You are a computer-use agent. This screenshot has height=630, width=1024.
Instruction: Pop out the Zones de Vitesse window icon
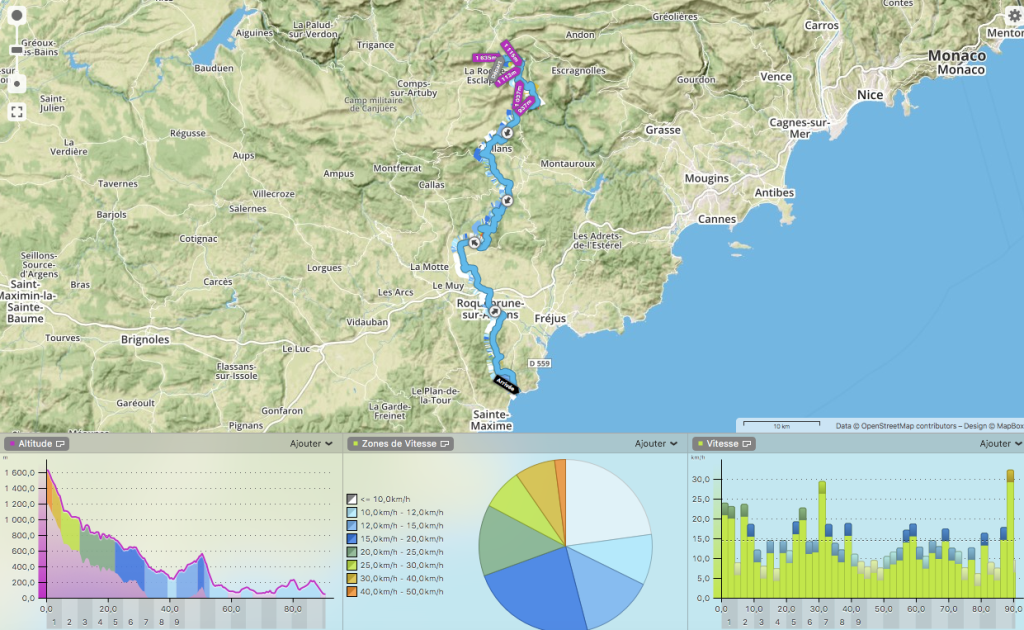(x=446, y=443)
